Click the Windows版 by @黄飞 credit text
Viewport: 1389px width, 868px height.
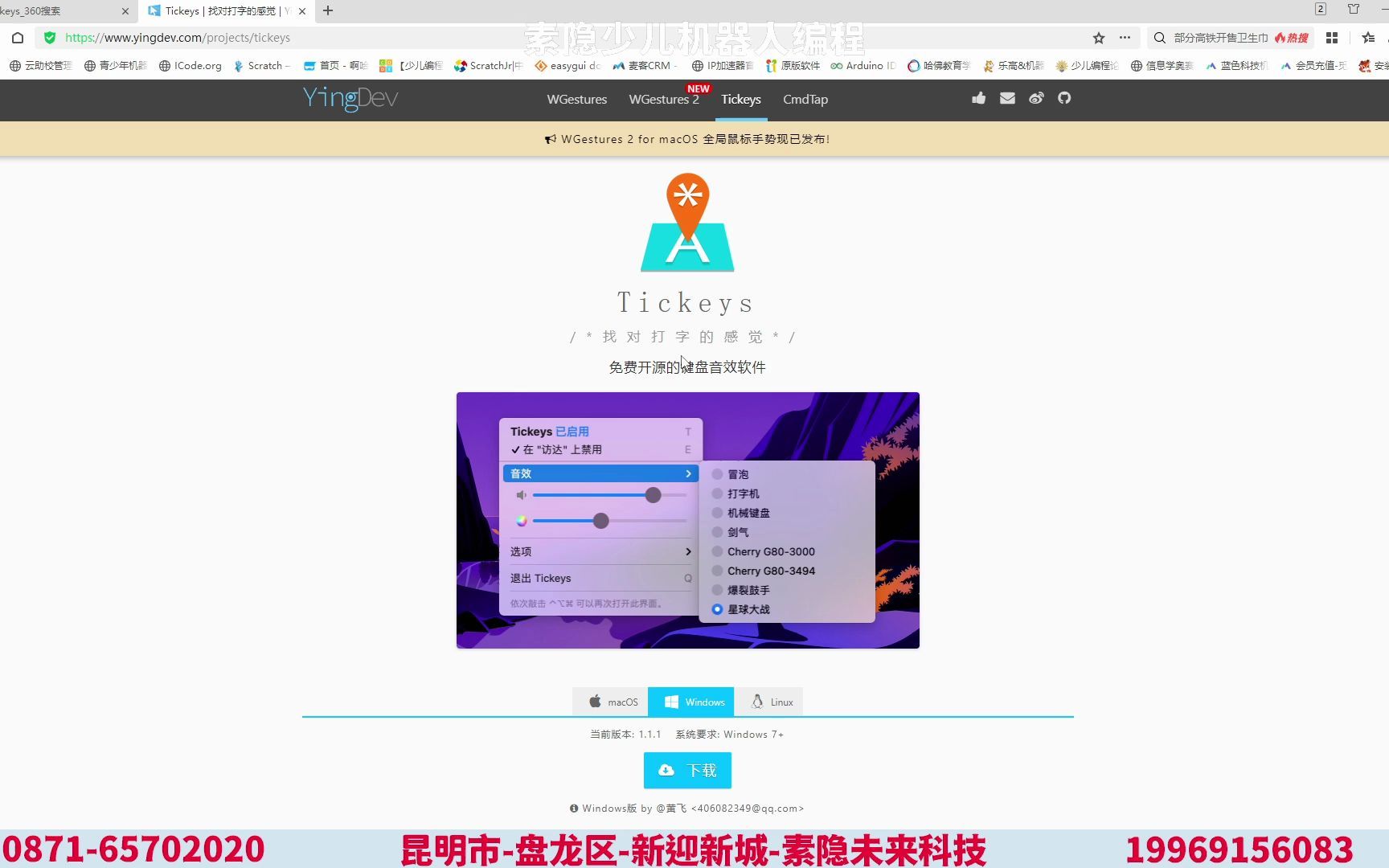(687, 809)
